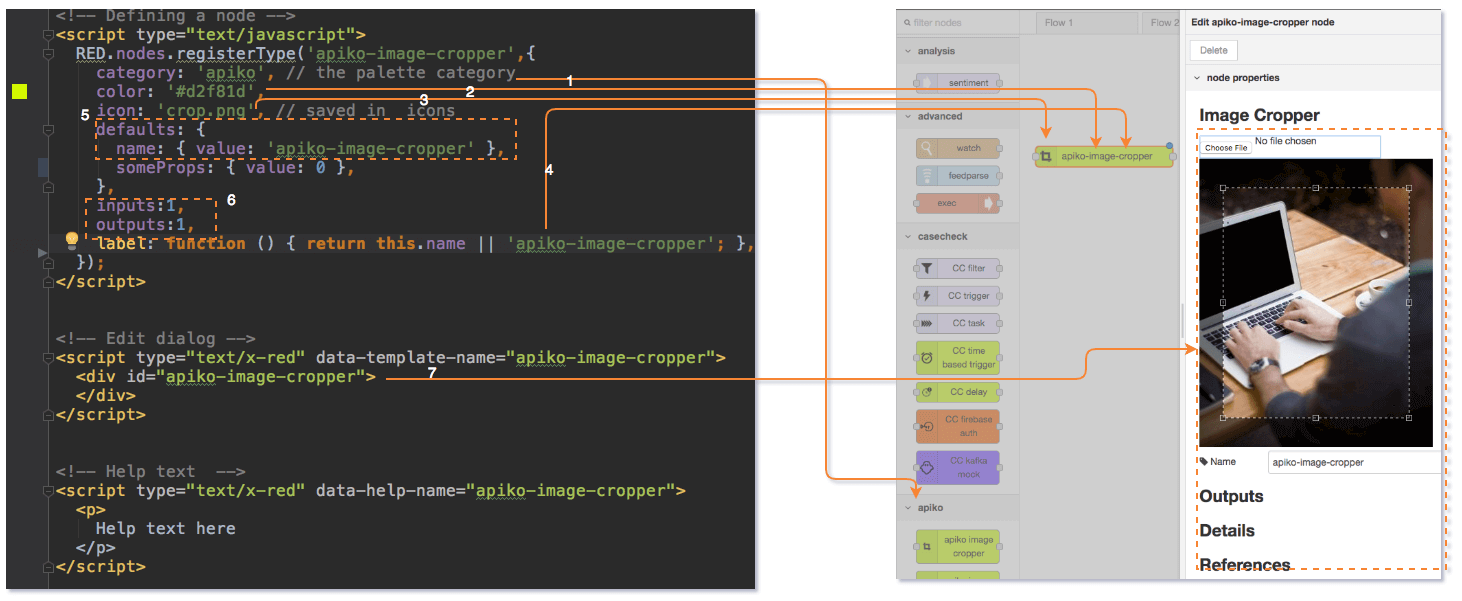Click the CC time based trigger node

point(957,357)
